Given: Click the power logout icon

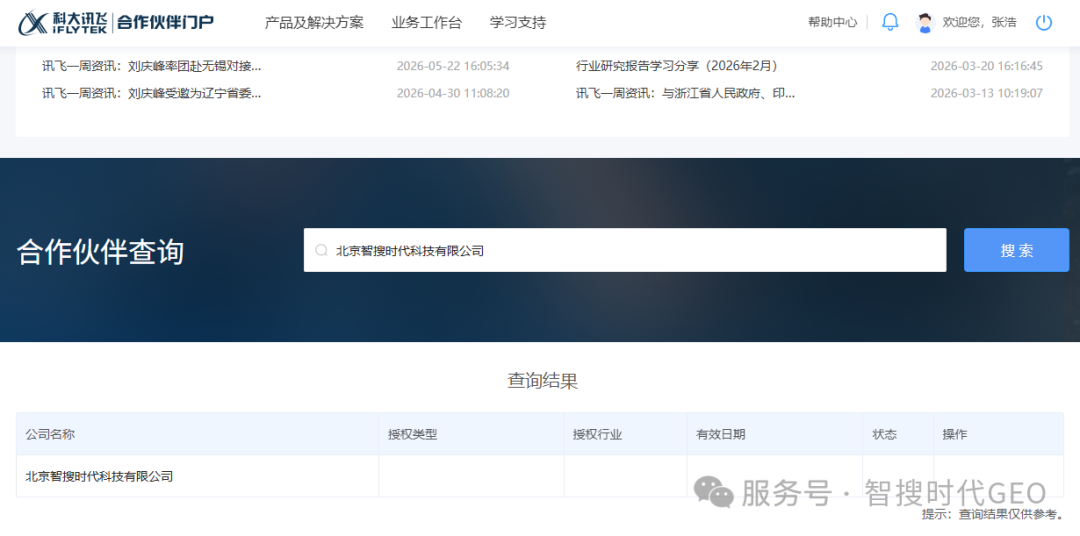Looking at the screenshot, I should (x=1043, y=23).
